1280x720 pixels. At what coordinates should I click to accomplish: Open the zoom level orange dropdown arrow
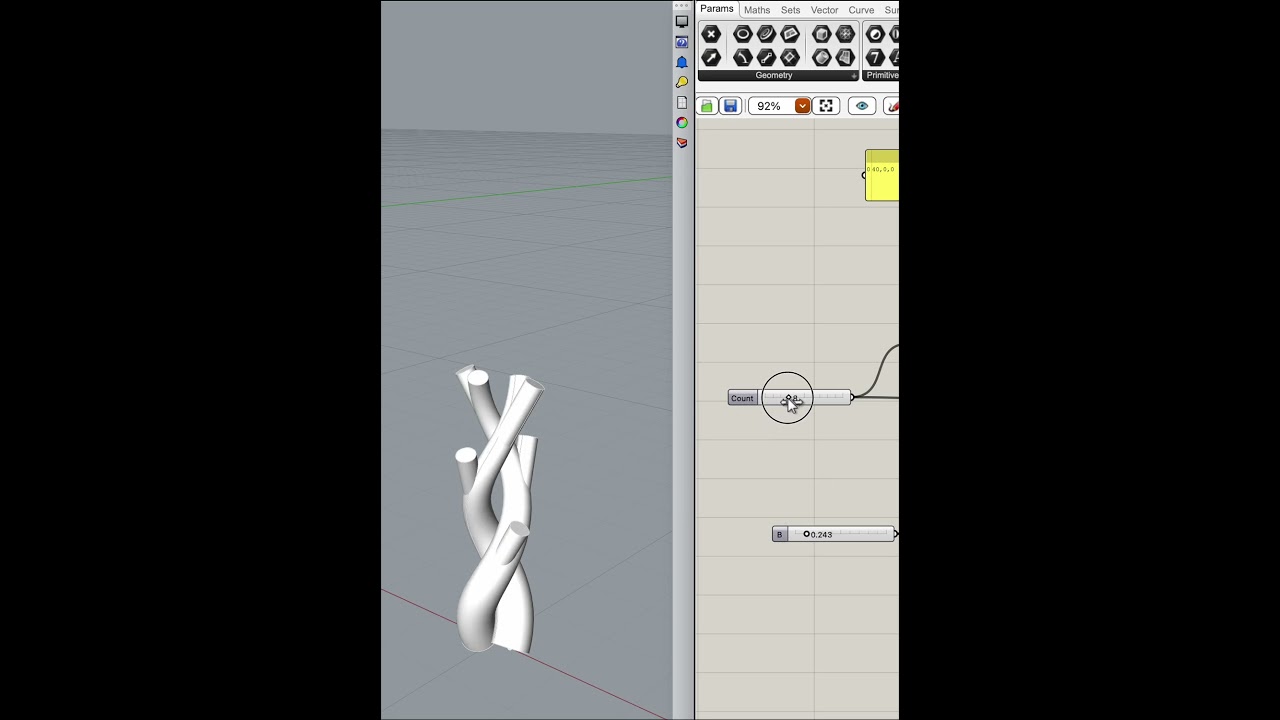click(x=802, y=106)
